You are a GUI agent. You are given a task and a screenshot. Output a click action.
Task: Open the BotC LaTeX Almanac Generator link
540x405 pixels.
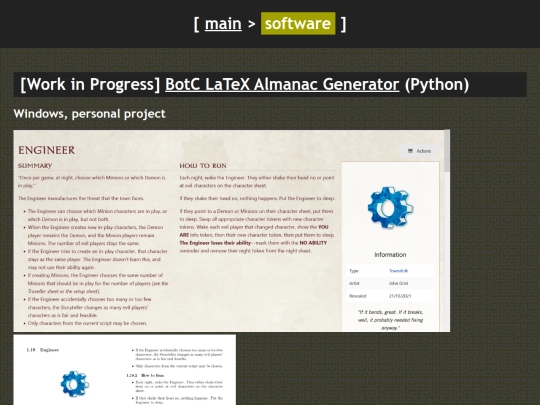[282, 84]
